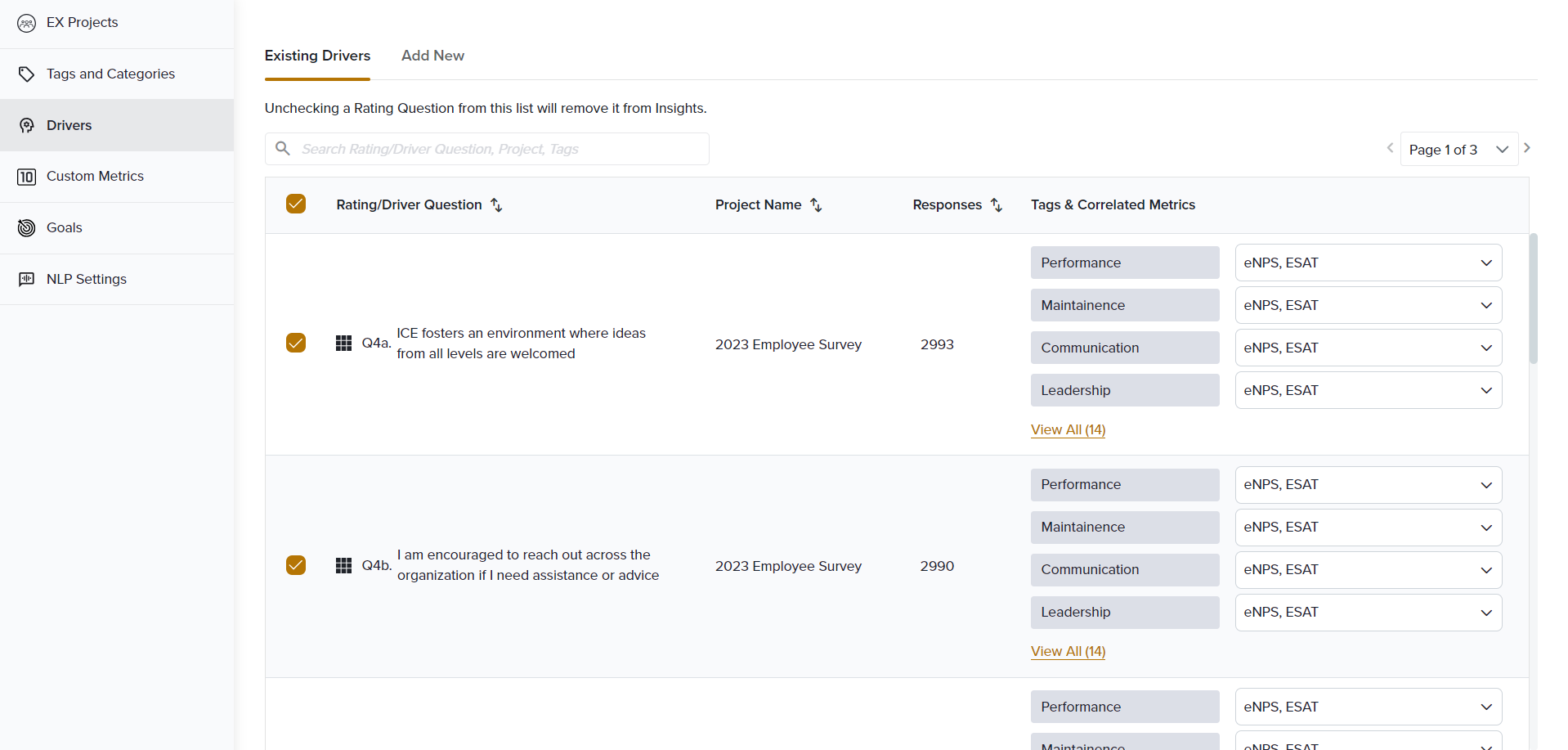Click the Tags and Categories tag icon
1568x750 pixels.
pyautogui.click(x=26, y=74)
